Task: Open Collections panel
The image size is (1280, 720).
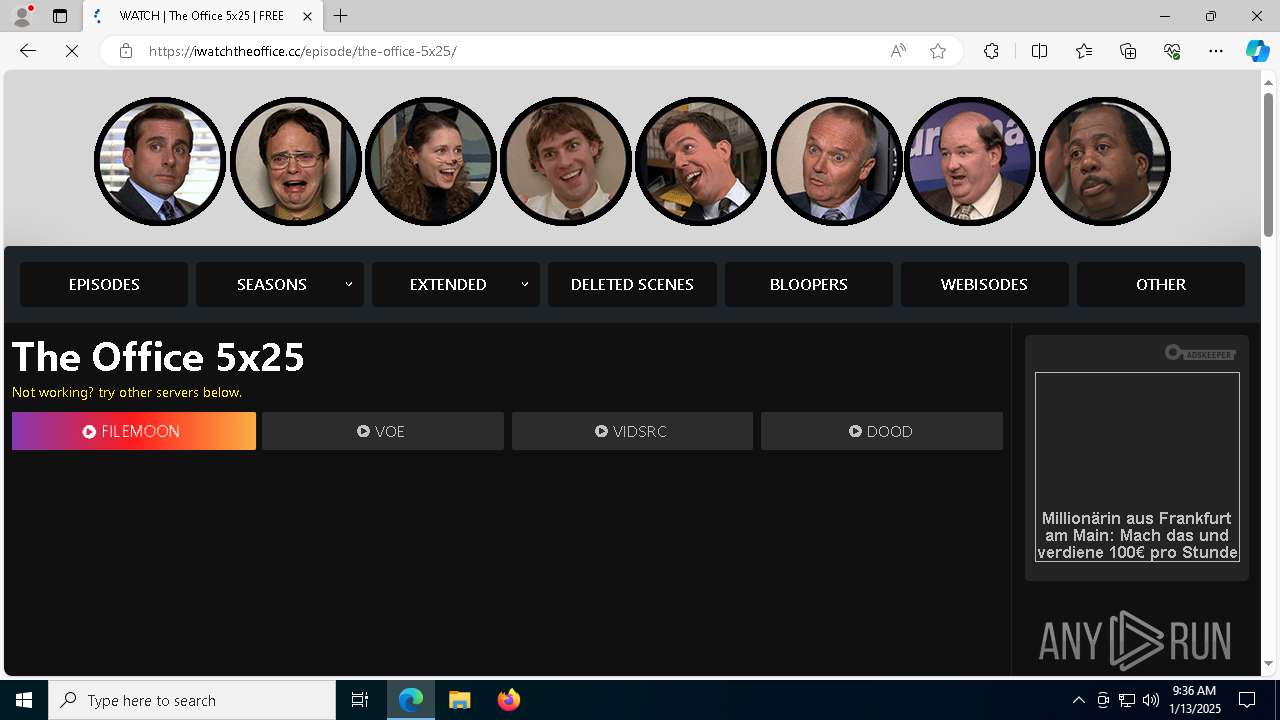Action: pyautogui.click(x=1128, y=51)
